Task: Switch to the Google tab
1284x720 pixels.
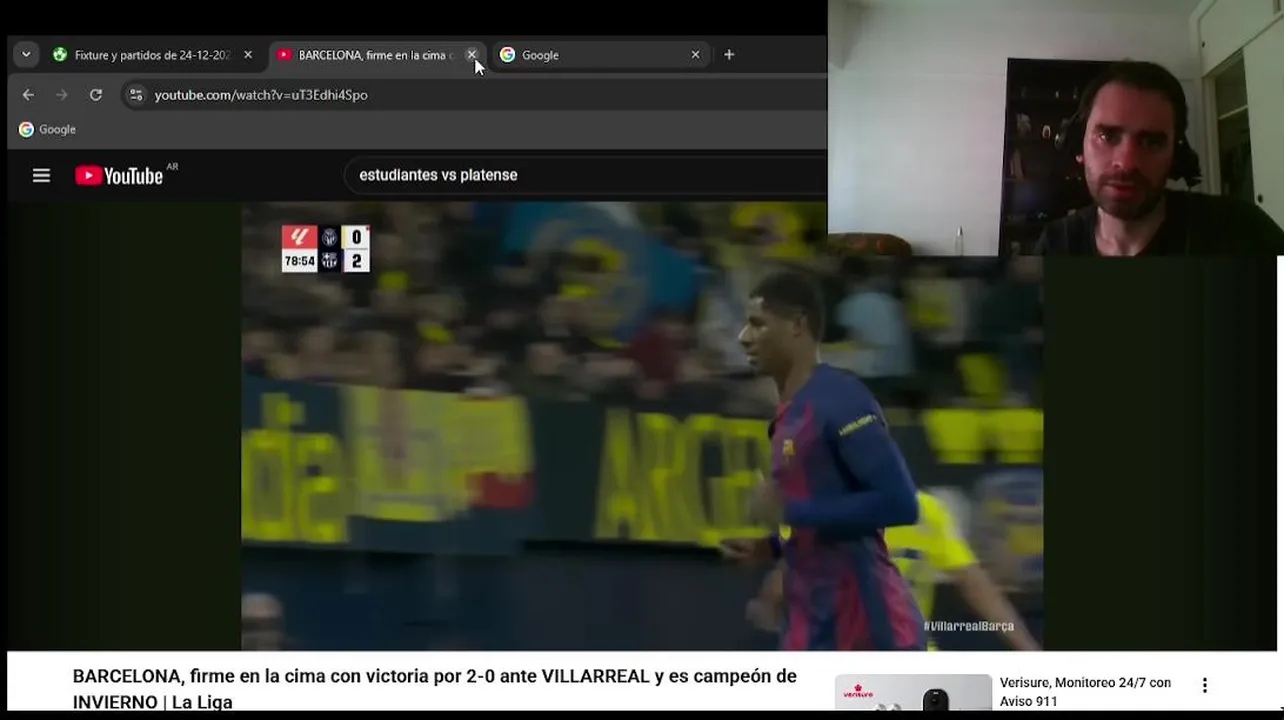Action: click(600, 55)
